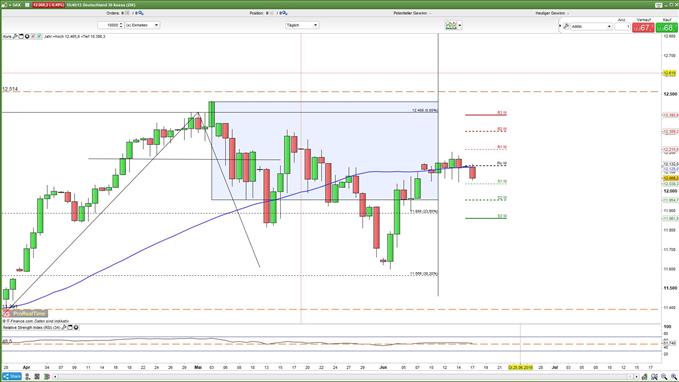Click the orders search icon in top bar
The image size is (679, 382).
coord(140,13)
